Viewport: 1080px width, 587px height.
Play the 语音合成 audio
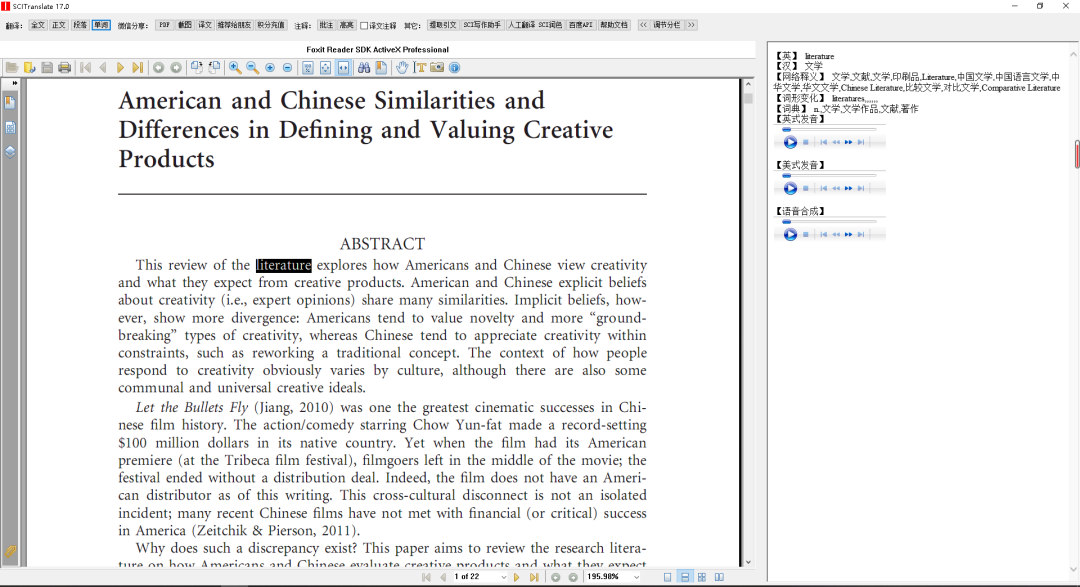790,234
